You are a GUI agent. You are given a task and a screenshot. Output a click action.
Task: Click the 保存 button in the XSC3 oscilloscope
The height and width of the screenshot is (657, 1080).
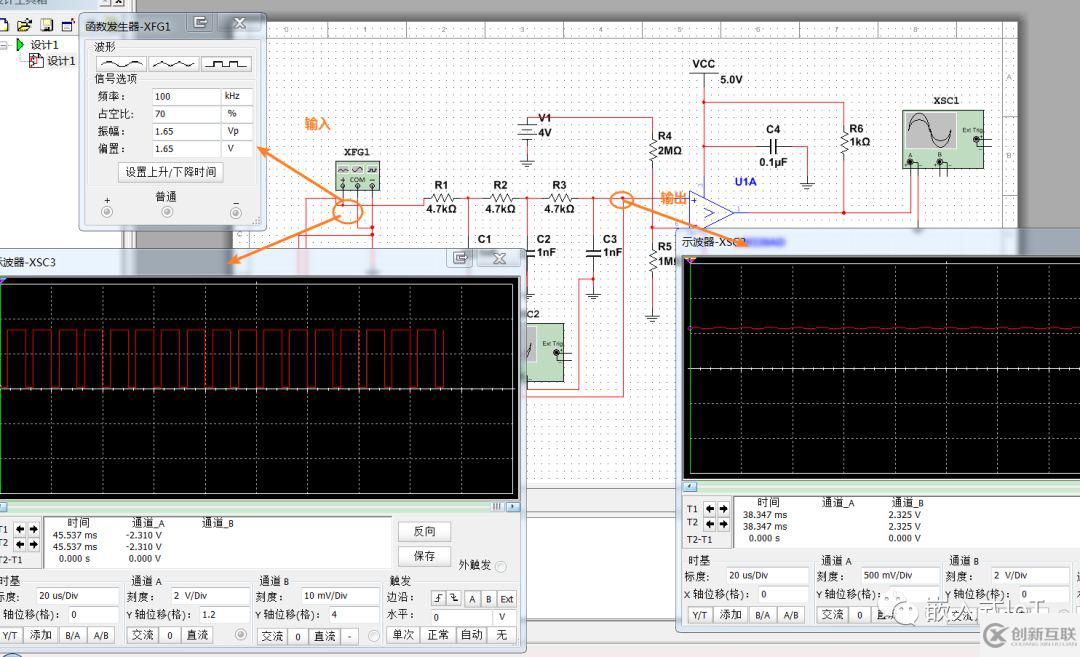(424, 556)
